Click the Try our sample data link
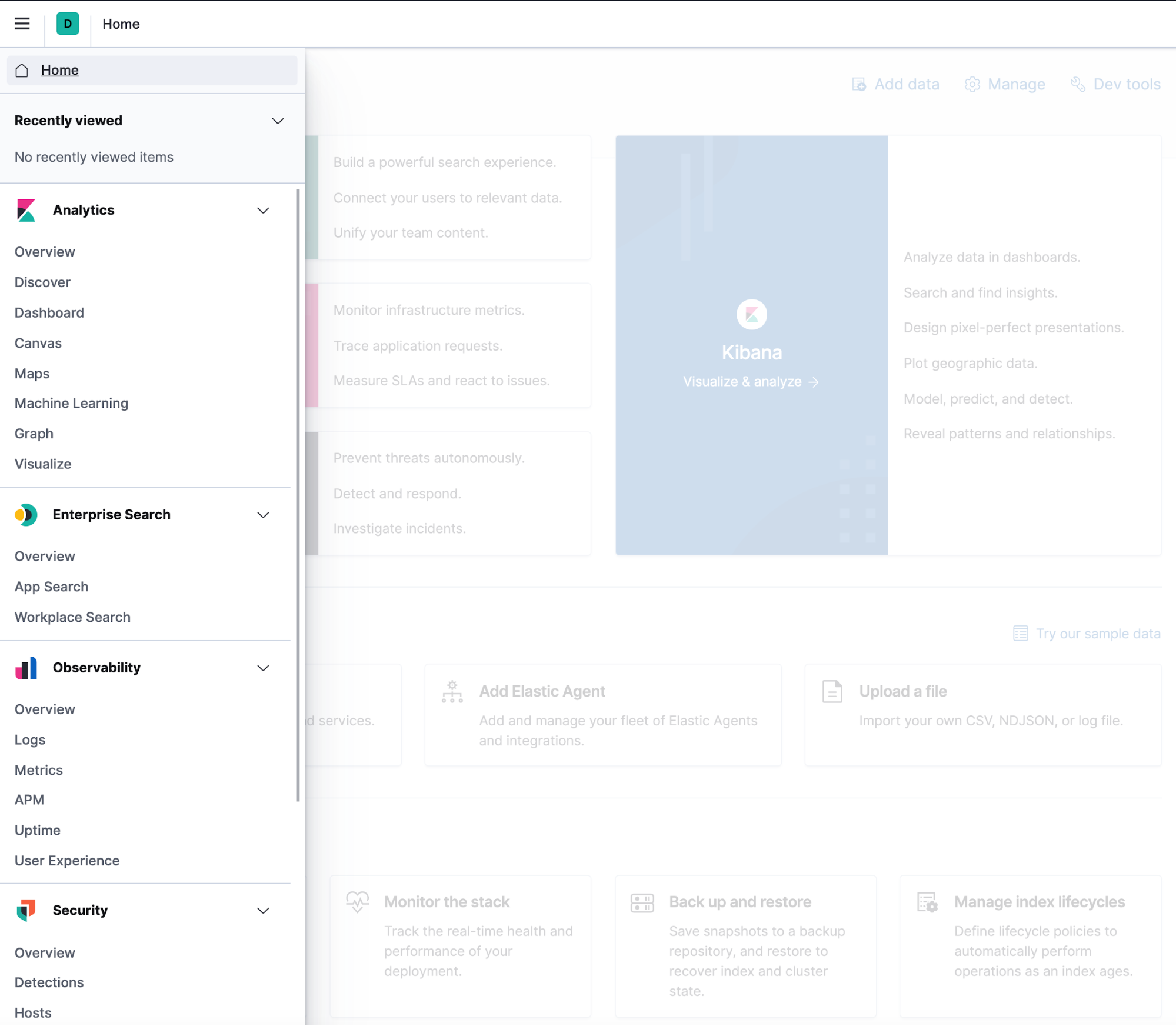Viewport: 1176px width, 1026px height. click(1098, 634)
